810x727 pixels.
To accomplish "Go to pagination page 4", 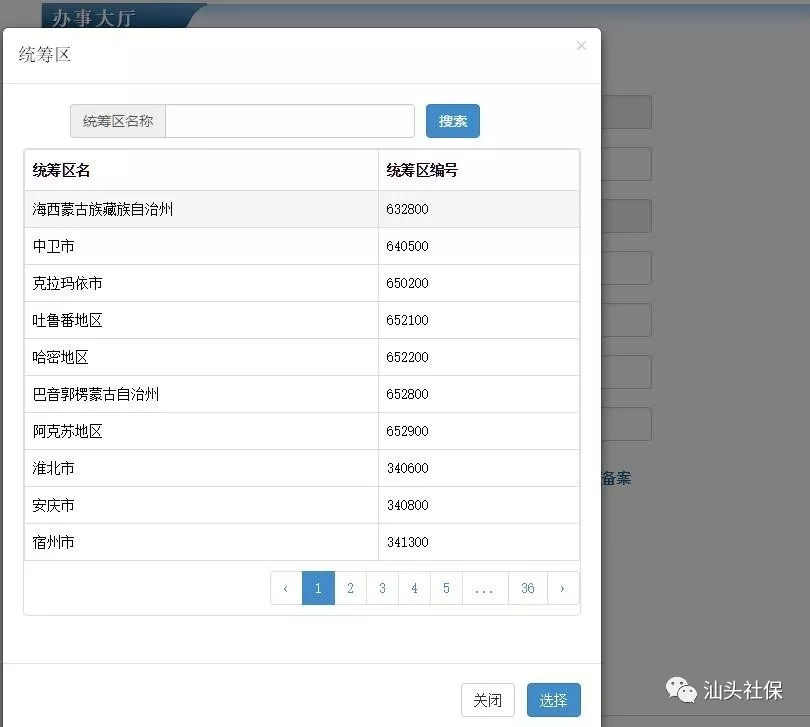I will point(414,588).
